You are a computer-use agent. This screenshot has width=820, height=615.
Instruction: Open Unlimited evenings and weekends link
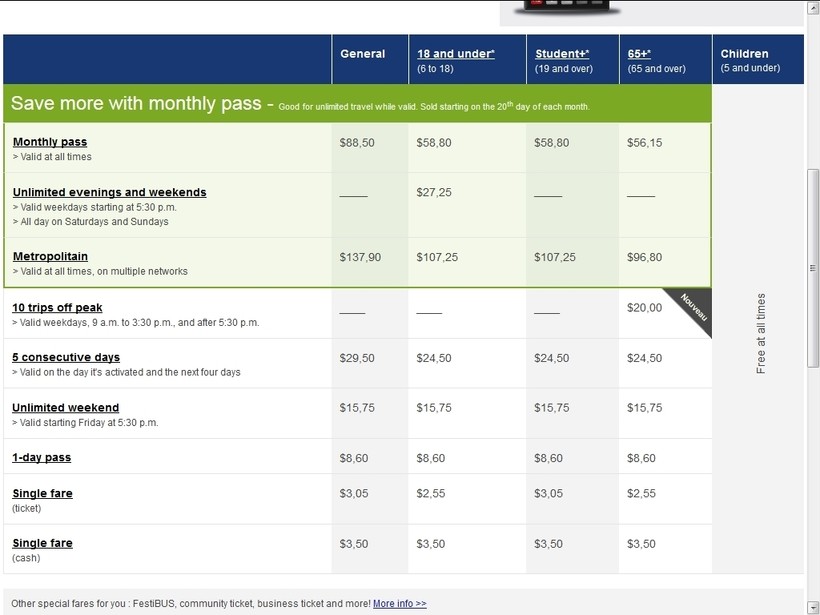click(109, 192)
